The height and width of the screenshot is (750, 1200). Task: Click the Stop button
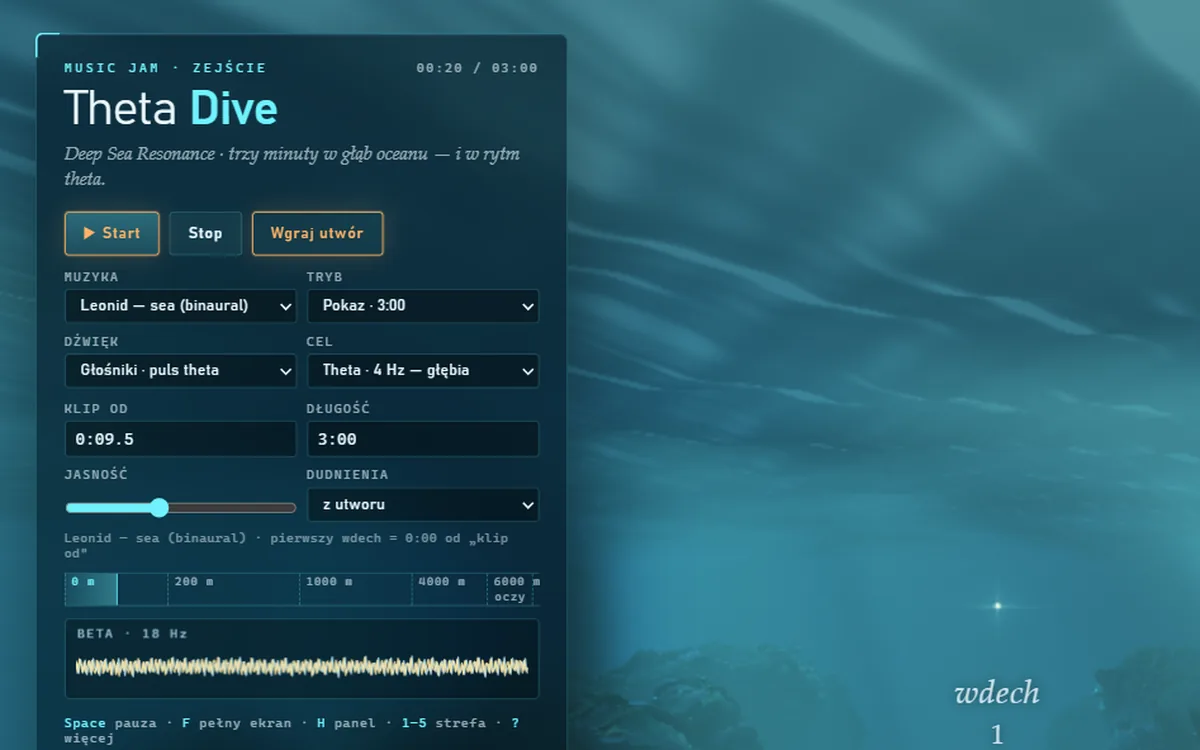(205, 233)
